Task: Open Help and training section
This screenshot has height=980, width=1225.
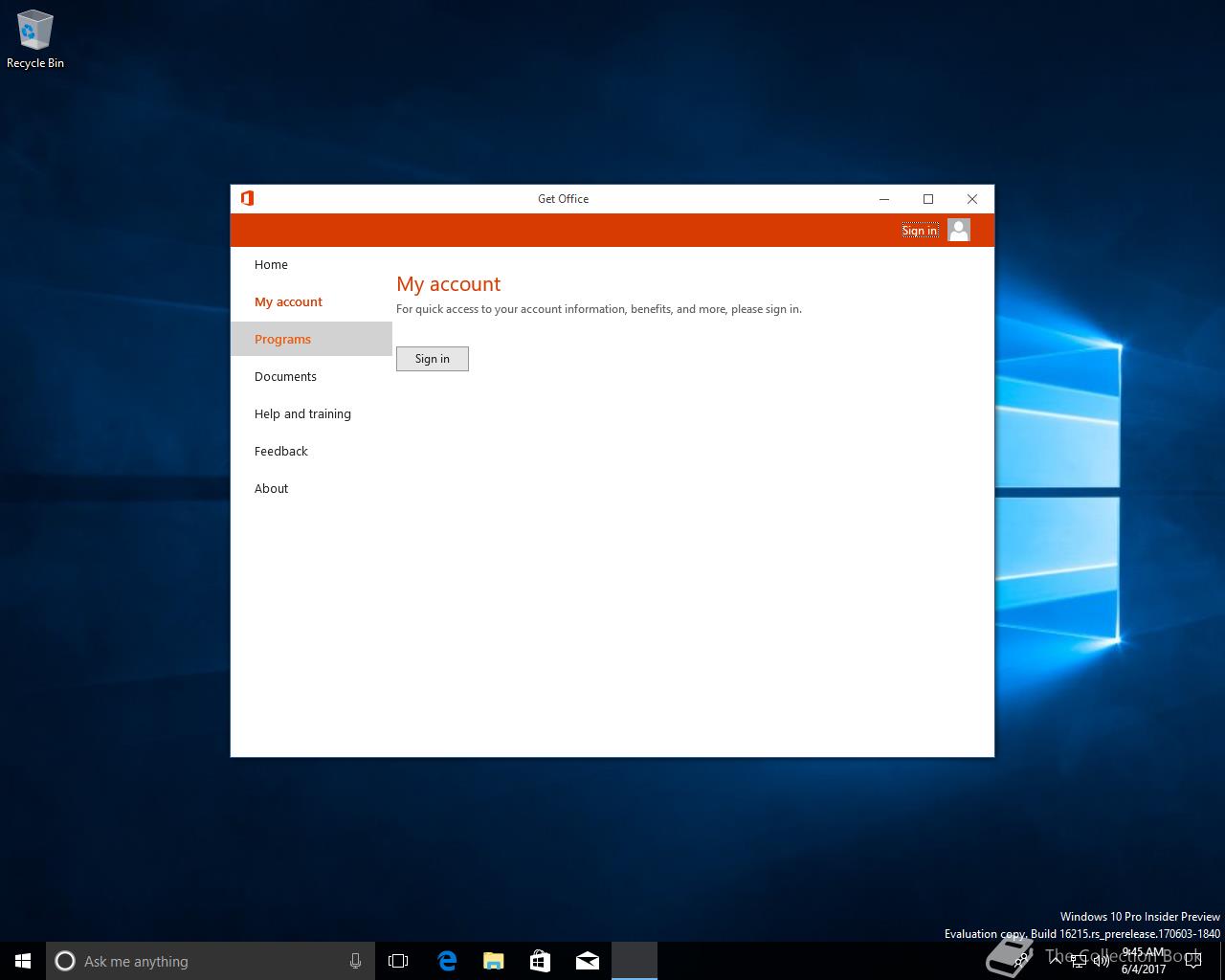Action: point(311,413)
